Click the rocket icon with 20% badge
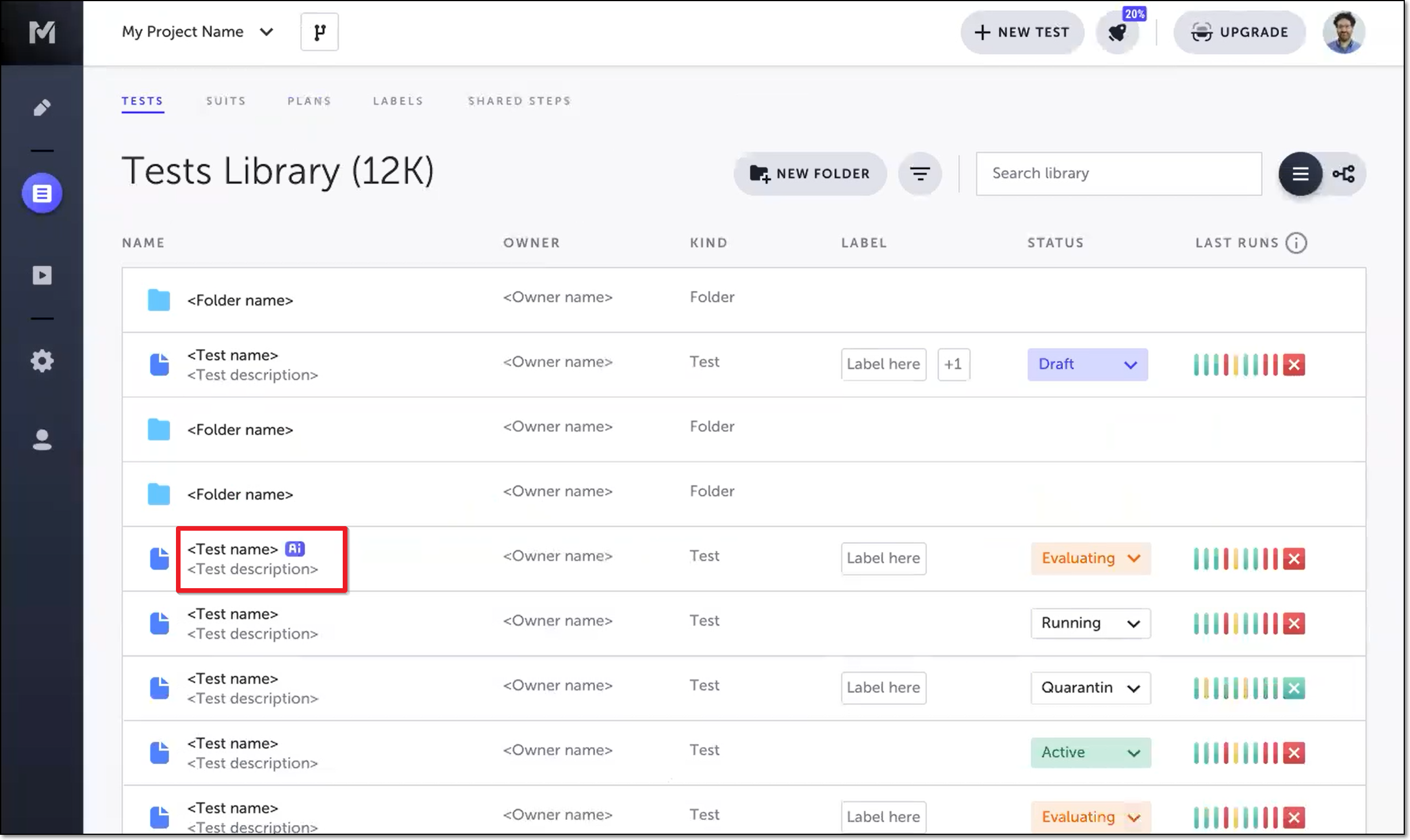The height and width of the screenshot is (840, 1410). tap(1117, 33)
